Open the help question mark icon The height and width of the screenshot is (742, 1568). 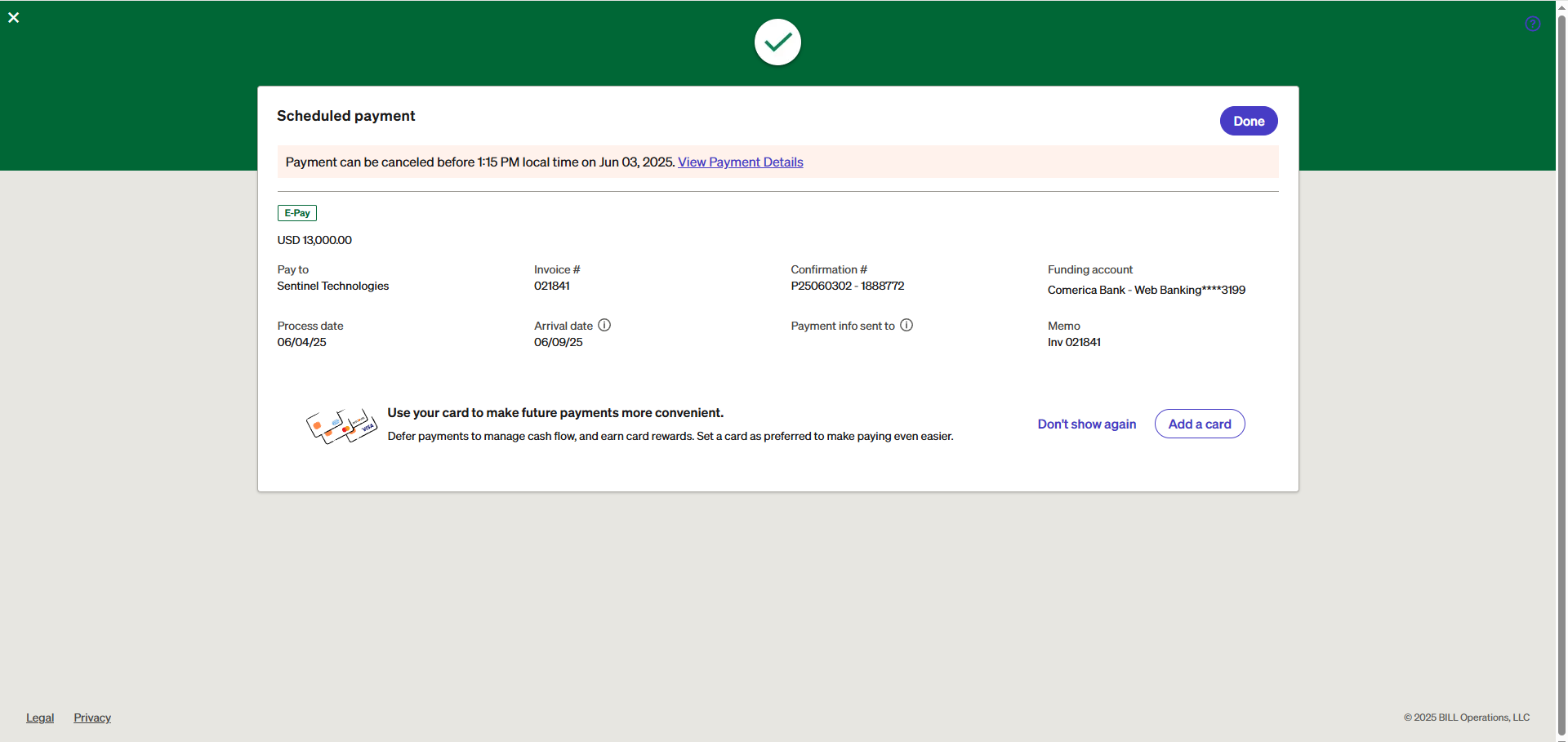(1532, 24)
